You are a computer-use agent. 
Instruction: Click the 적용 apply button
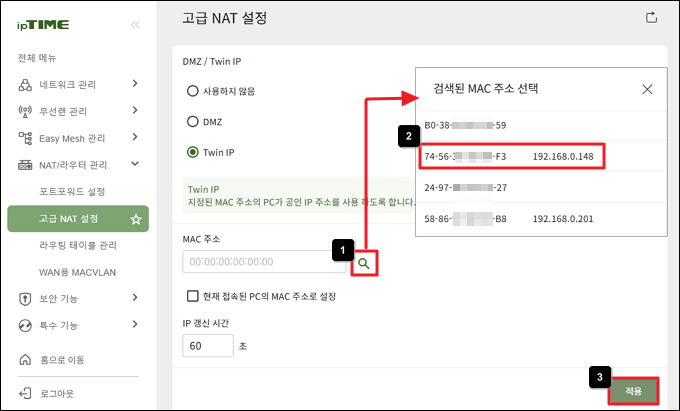tap(633, 391)
